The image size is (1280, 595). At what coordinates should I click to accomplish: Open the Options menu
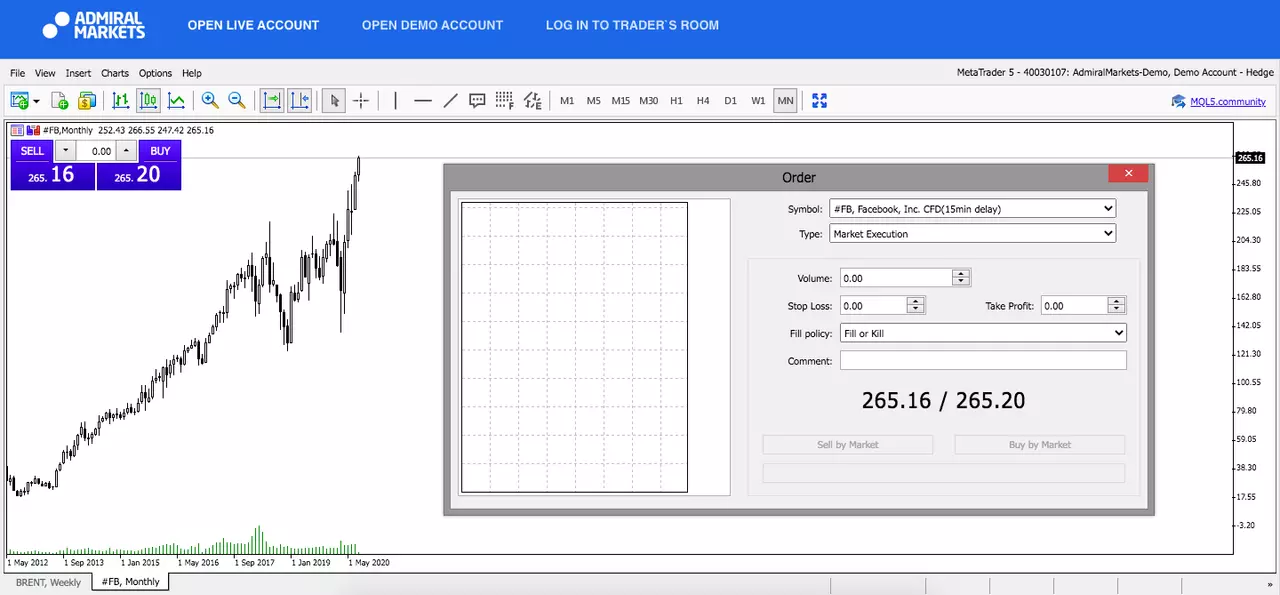pyautogui.click(x=155, y=73)
